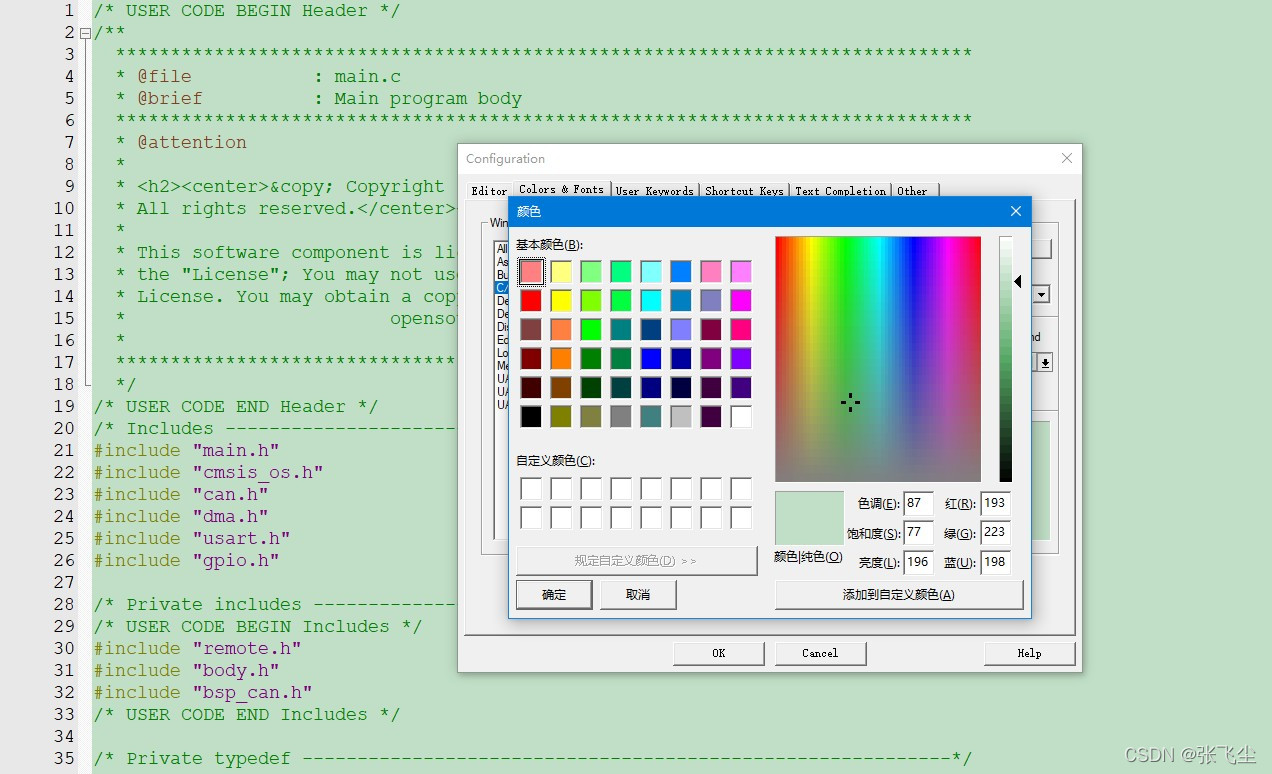Click the 'USER CODE END Includes' comment line
Image resolution: width=1272 pixels, height=774 pixels.
click(x=246, y=715)
